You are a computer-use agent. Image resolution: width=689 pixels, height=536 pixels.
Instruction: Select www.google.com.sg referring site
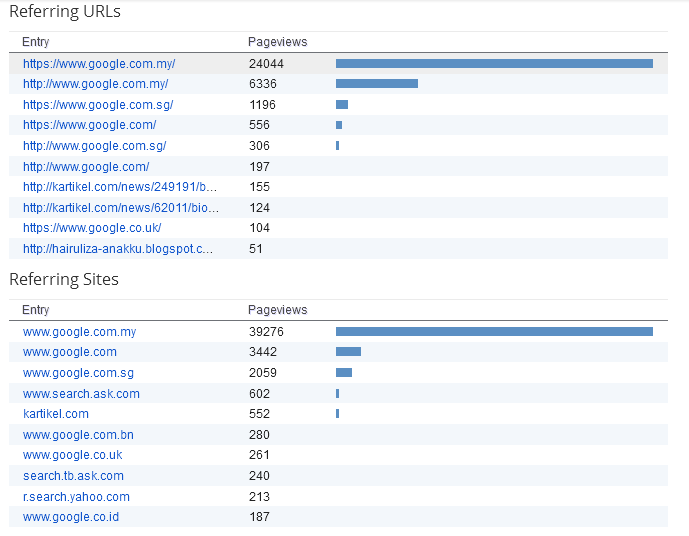click(78, 373)
